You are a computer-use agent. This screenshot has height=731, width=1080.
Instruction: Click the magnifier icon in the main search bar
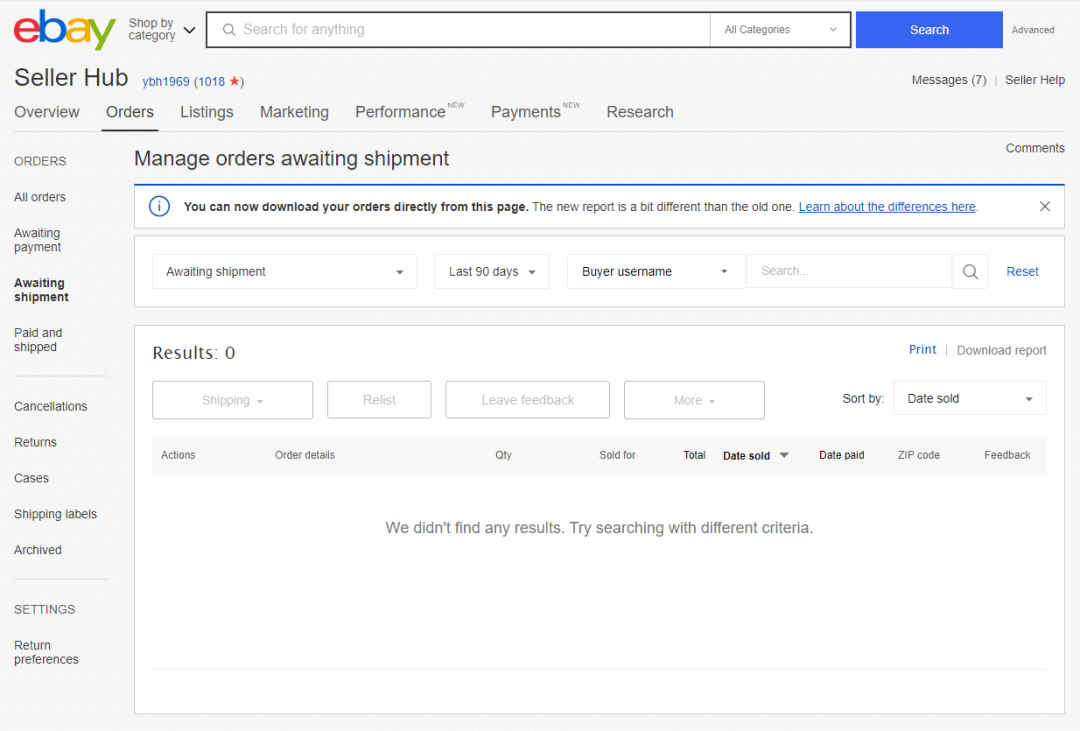[229, 30]
